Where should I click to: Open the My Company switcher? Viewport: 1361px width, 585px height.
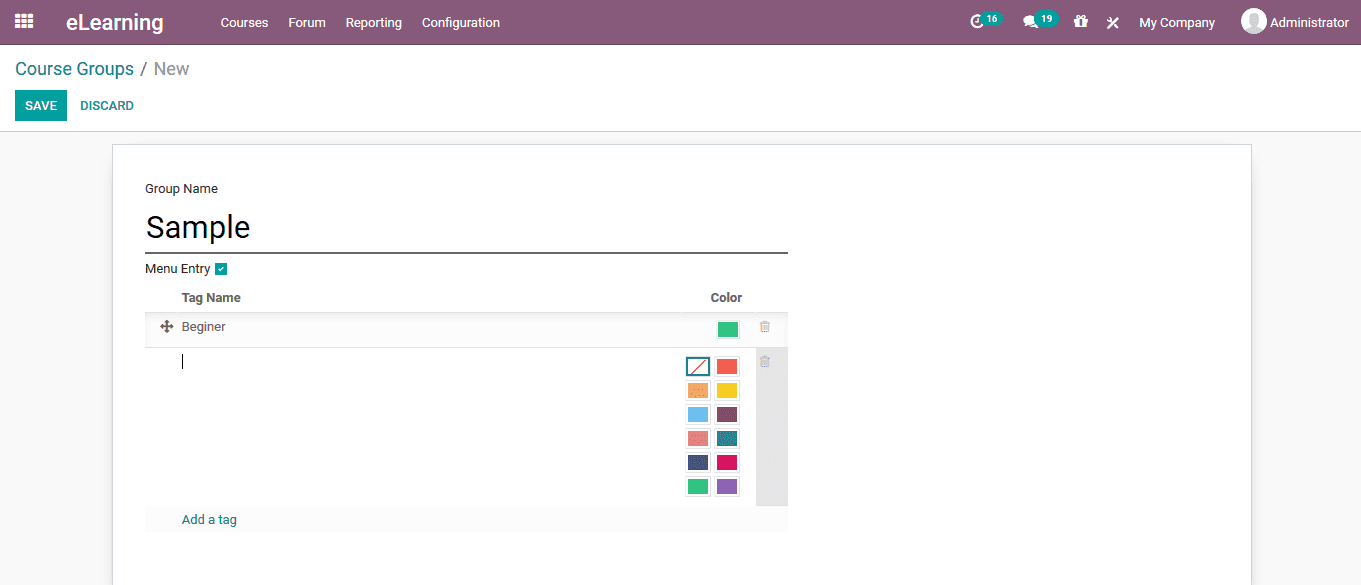(x=1177, y=22)
